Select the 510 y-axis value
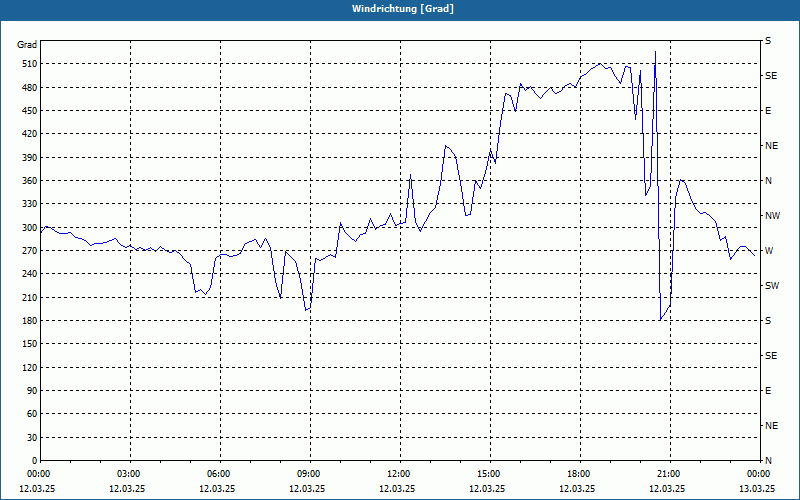The height and width of the screenshot is (500, 800). pyautogui.click(x=31, y=64)
